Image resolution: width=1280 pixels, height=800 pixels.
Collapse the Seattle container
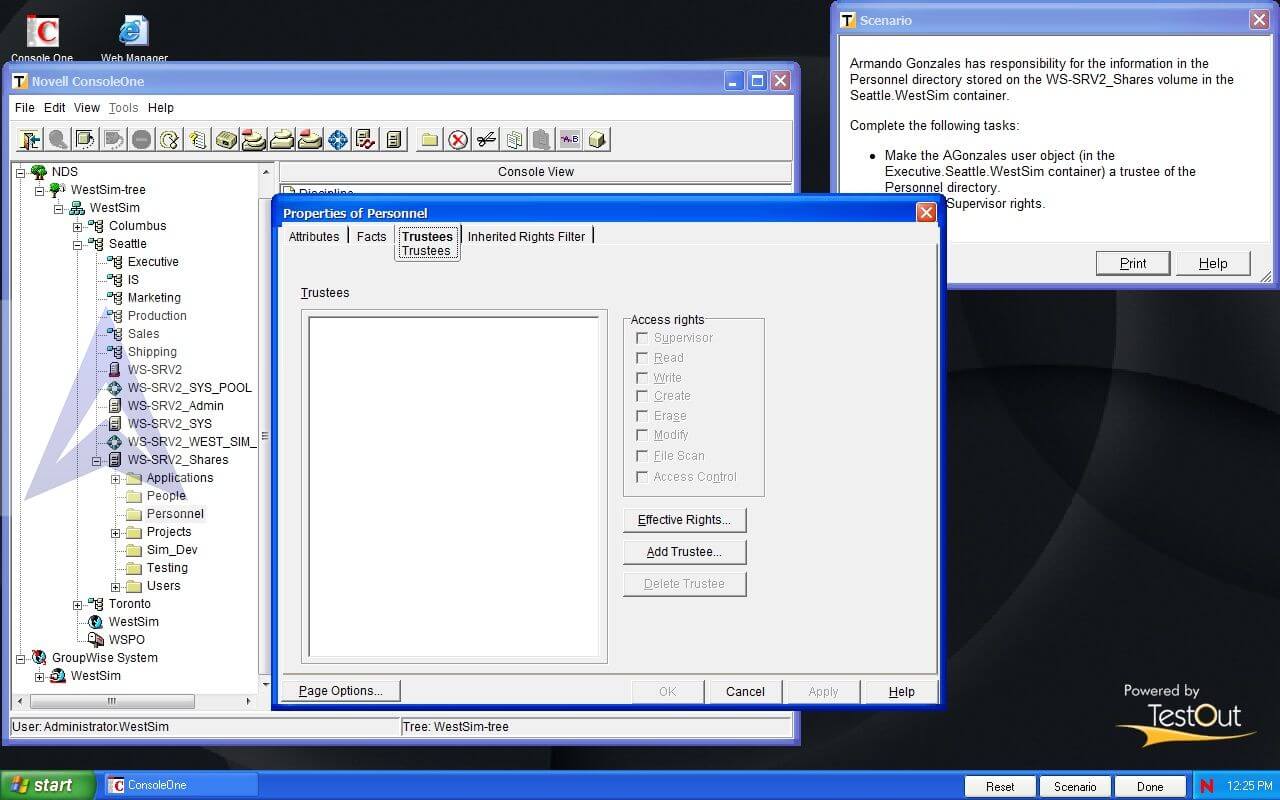click(x=77, y=244)
